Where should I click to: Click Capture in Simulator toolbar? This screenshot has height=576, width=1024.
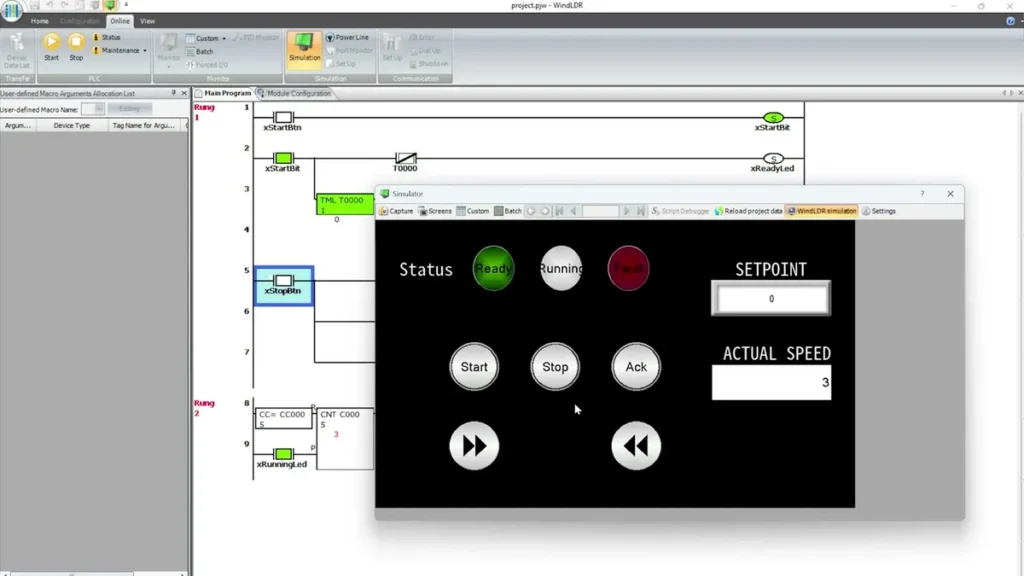pyautogui.click(x=396, y=211)
